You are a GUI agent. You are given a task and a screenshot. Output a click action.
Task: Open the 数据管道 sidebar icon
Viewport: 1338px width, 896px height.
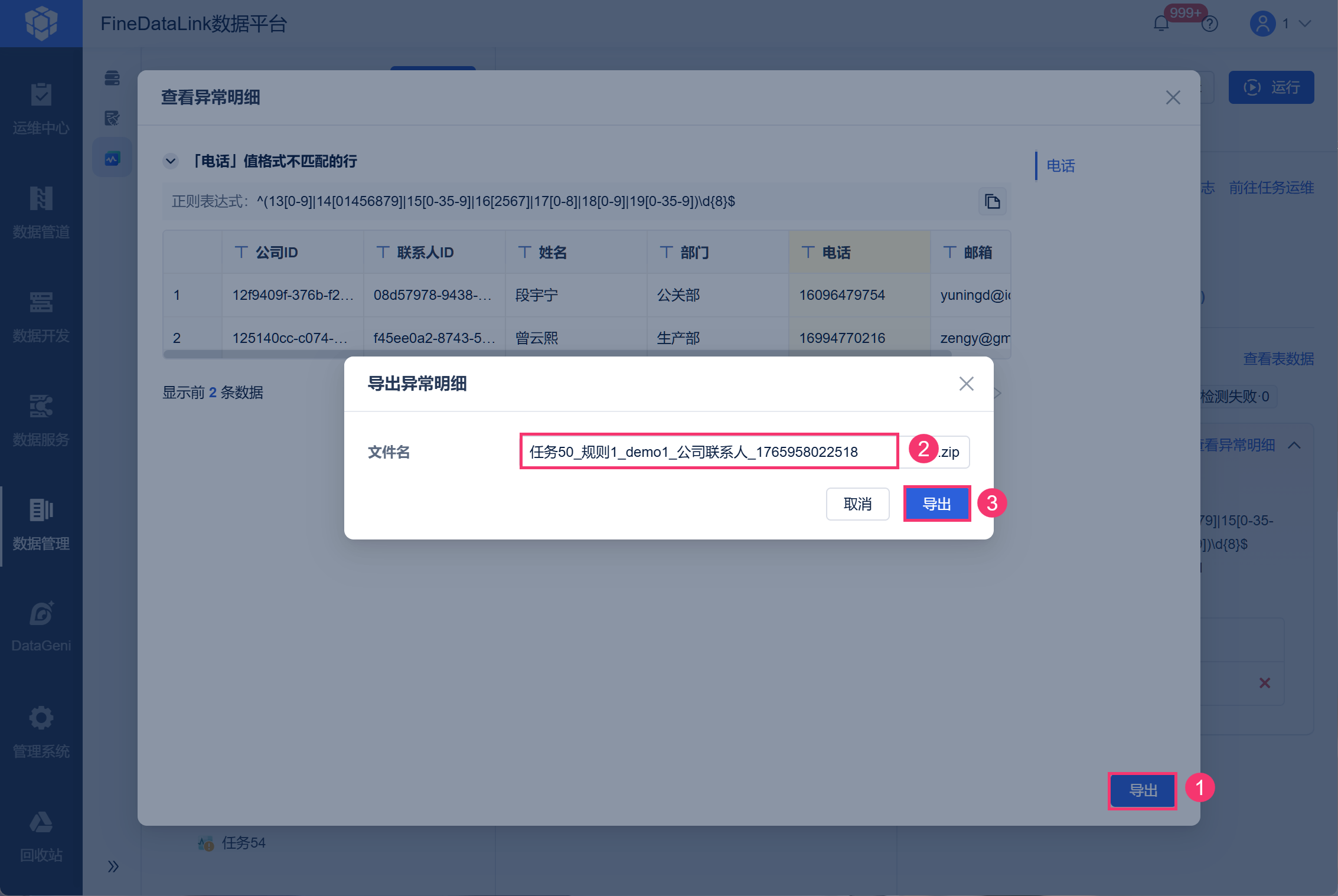click(41, 198)
